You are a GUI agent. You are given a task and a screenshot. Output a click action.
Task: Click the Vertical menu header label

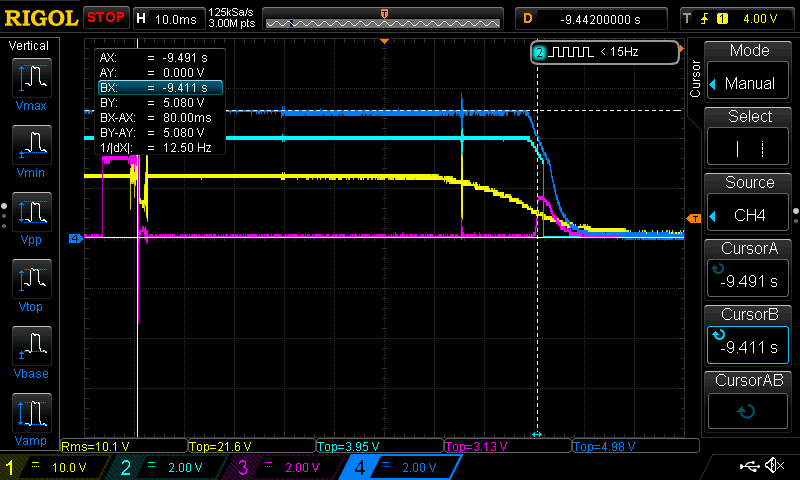pyautogui.click(x=29, y=46)
